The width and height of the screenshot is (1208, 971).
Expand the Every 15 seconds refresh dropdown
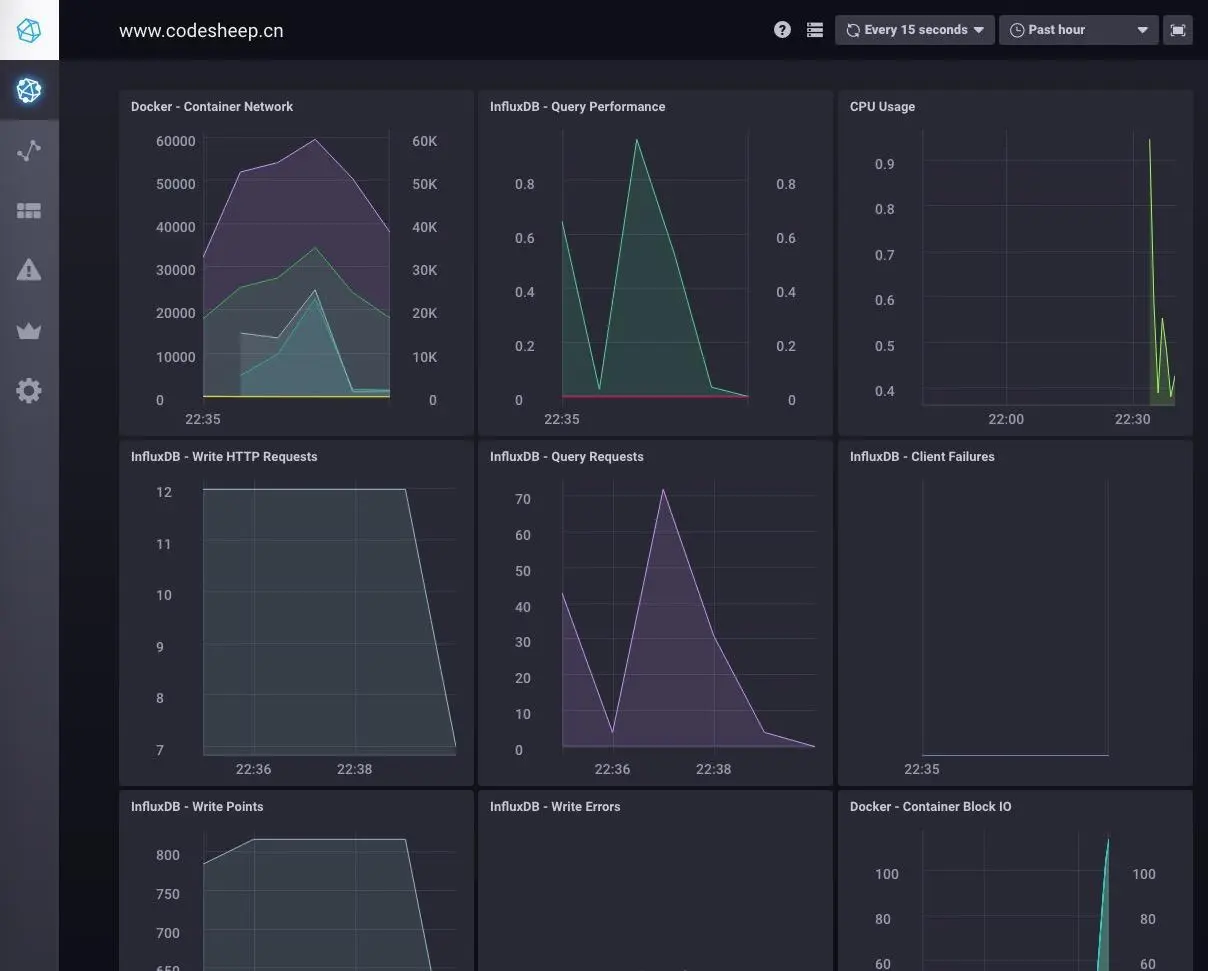(x=915, y=30)
